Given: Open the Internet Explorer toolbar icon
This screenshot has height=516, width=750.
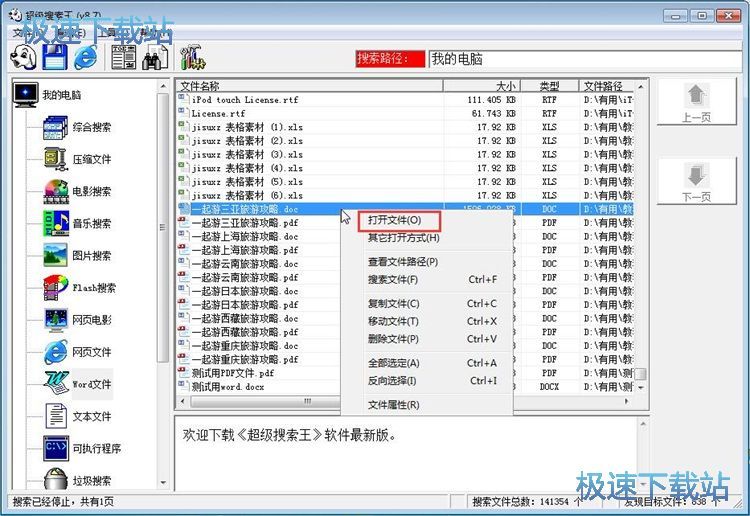Looking at the screenshot, I should (x=86, y=57).
